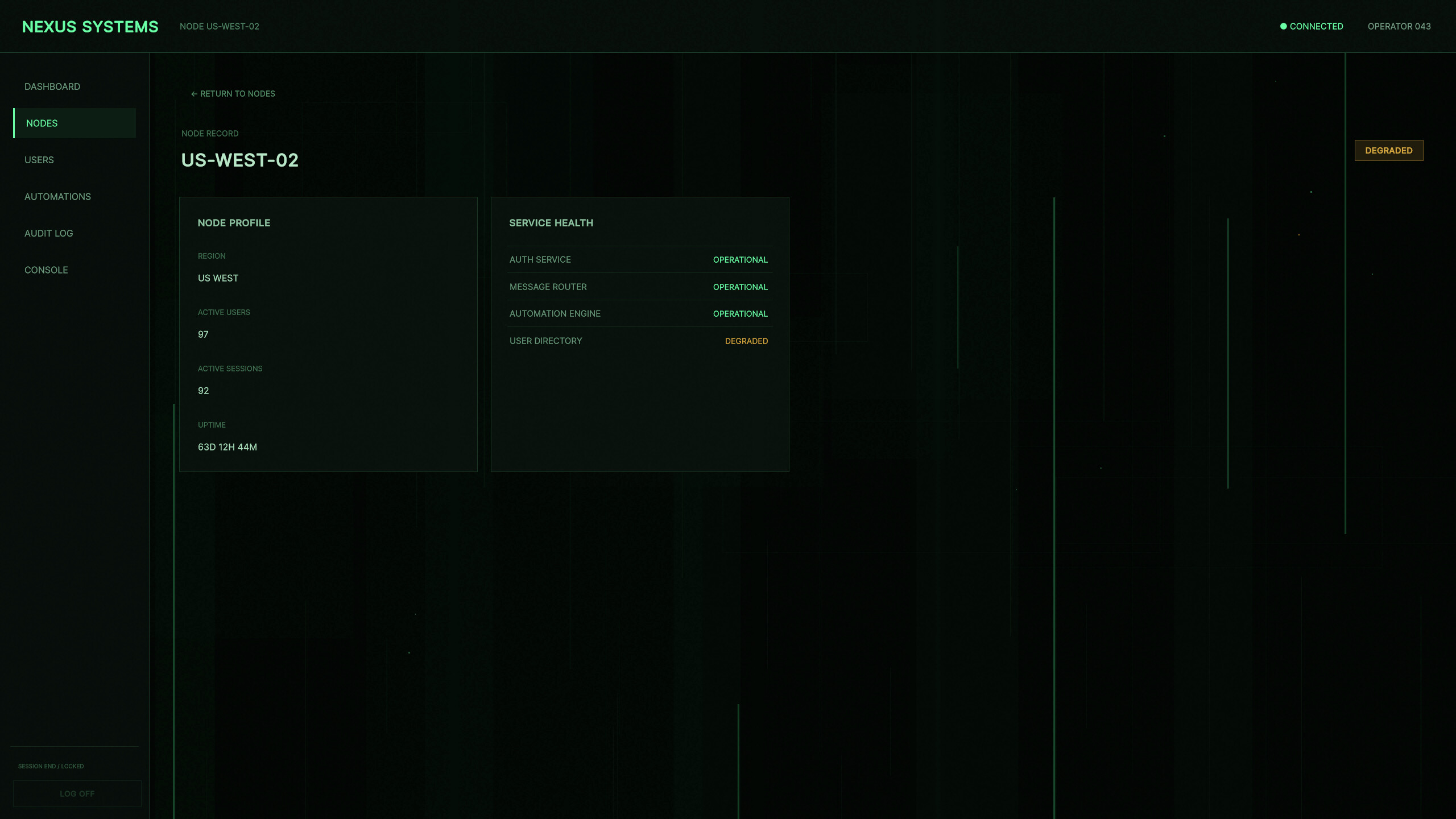This screenshot has width=1456, height=819.
Task: Click the Node Record label
Action: 210,134
